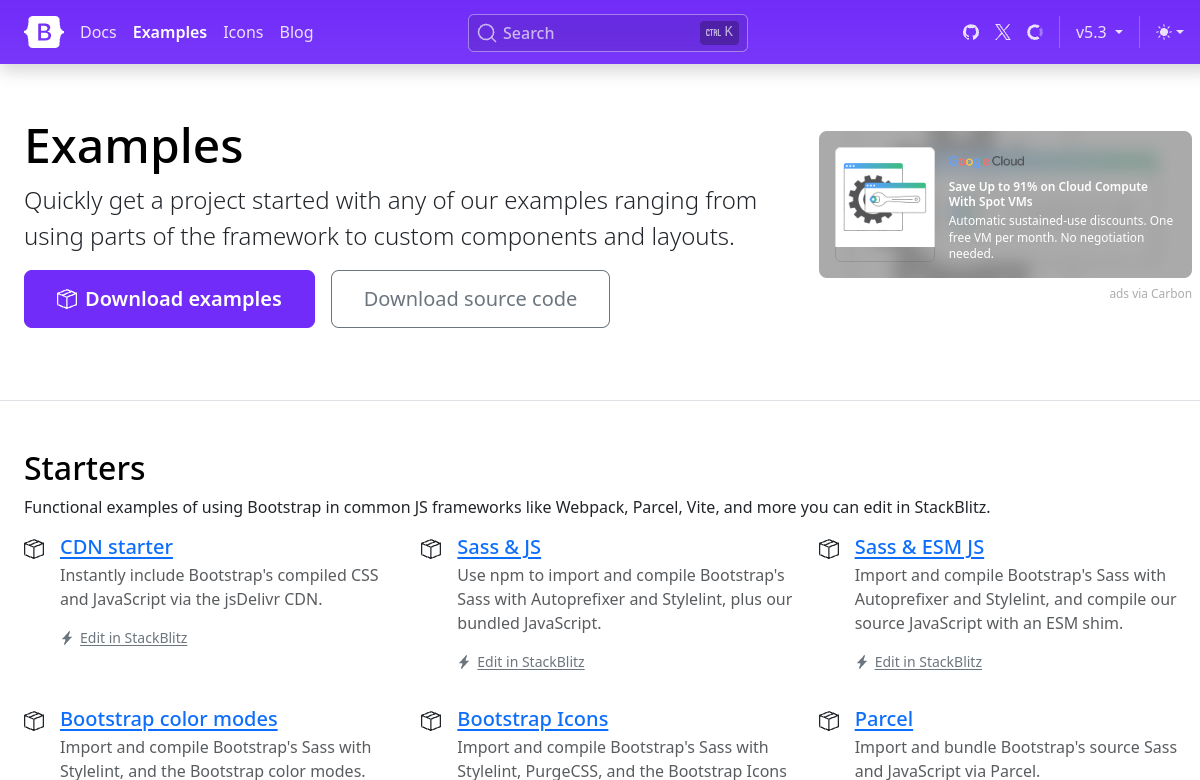Open Blog in the navbar
The image size is (1200, 780).
(x=296, y=32)
